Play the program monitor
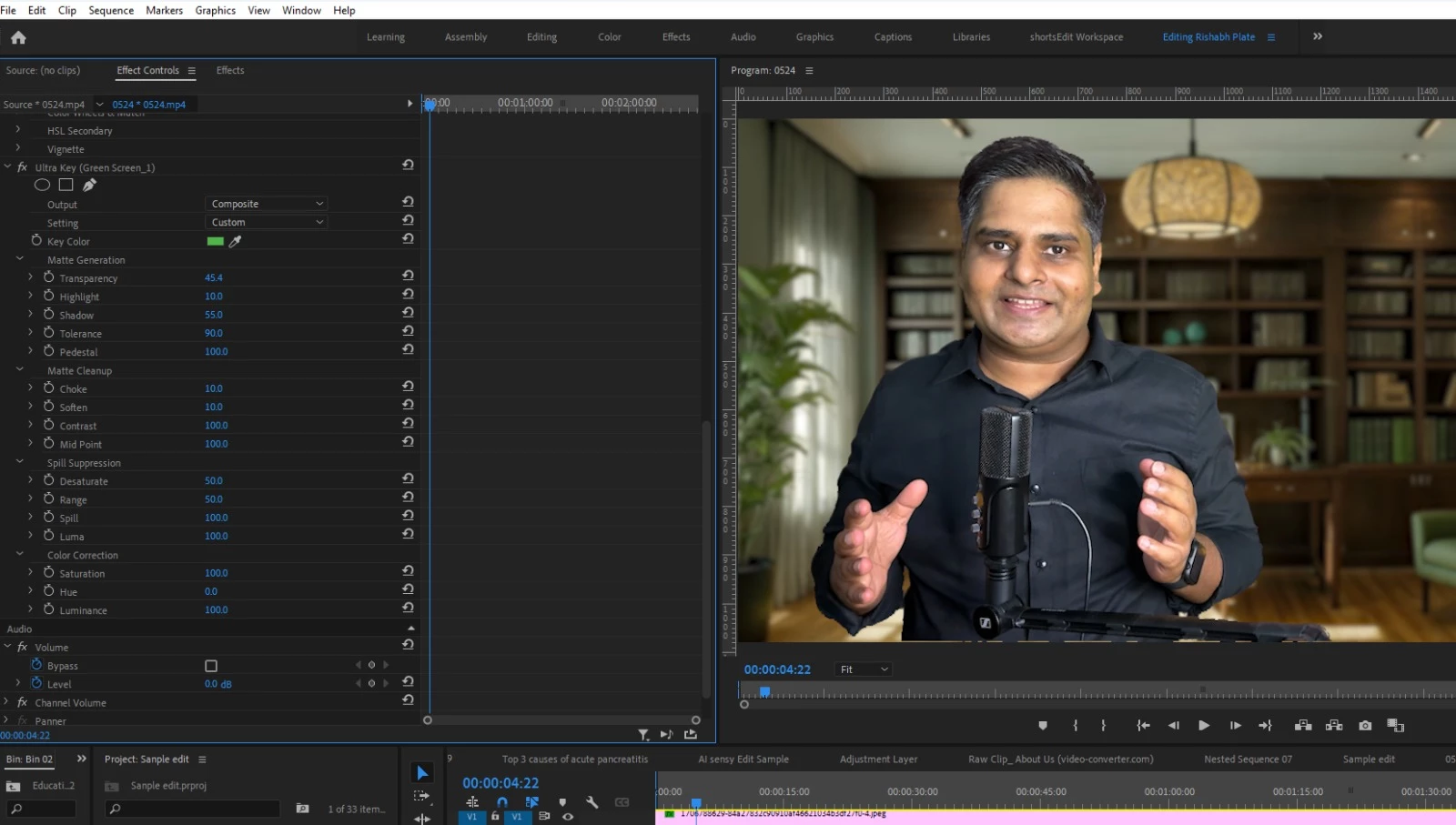 tap(1204, 726)
